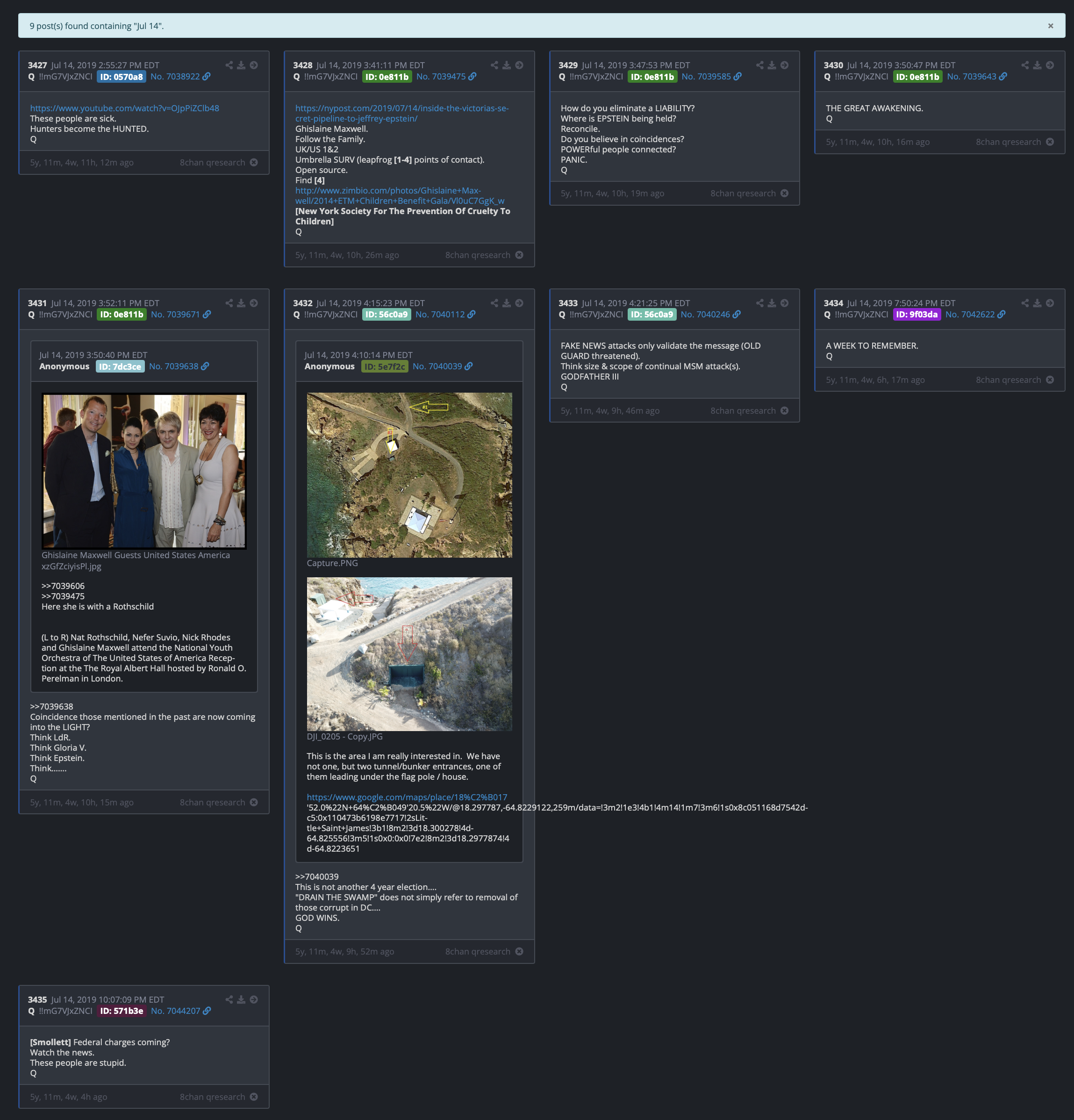The width and height of the screenshot is (1074, 1120).
Task: Open the zimbio.com photos link
Action: click(x=399, y=195)
